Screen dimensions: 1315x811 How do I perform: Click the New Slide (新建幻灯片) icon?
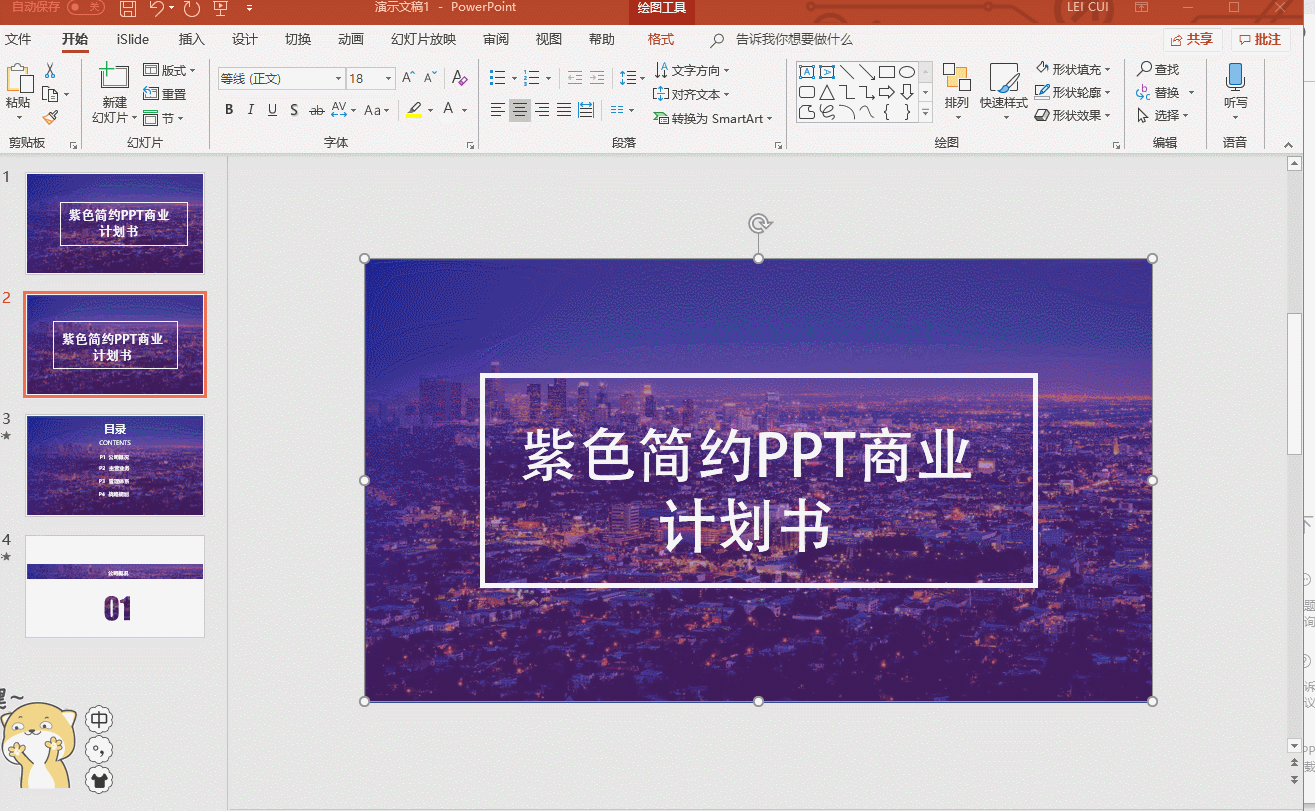point(115,78)
